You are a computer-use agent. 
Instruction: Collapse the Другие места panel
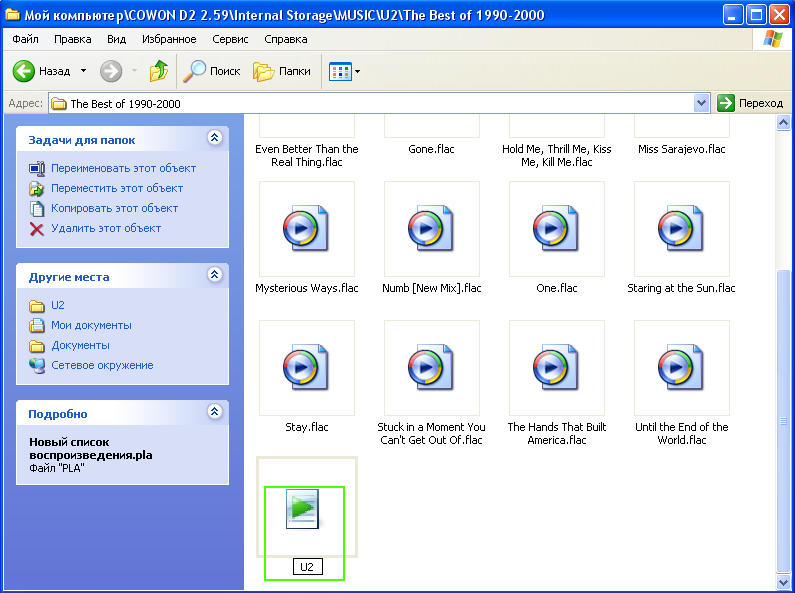click(x=214, y=274)
